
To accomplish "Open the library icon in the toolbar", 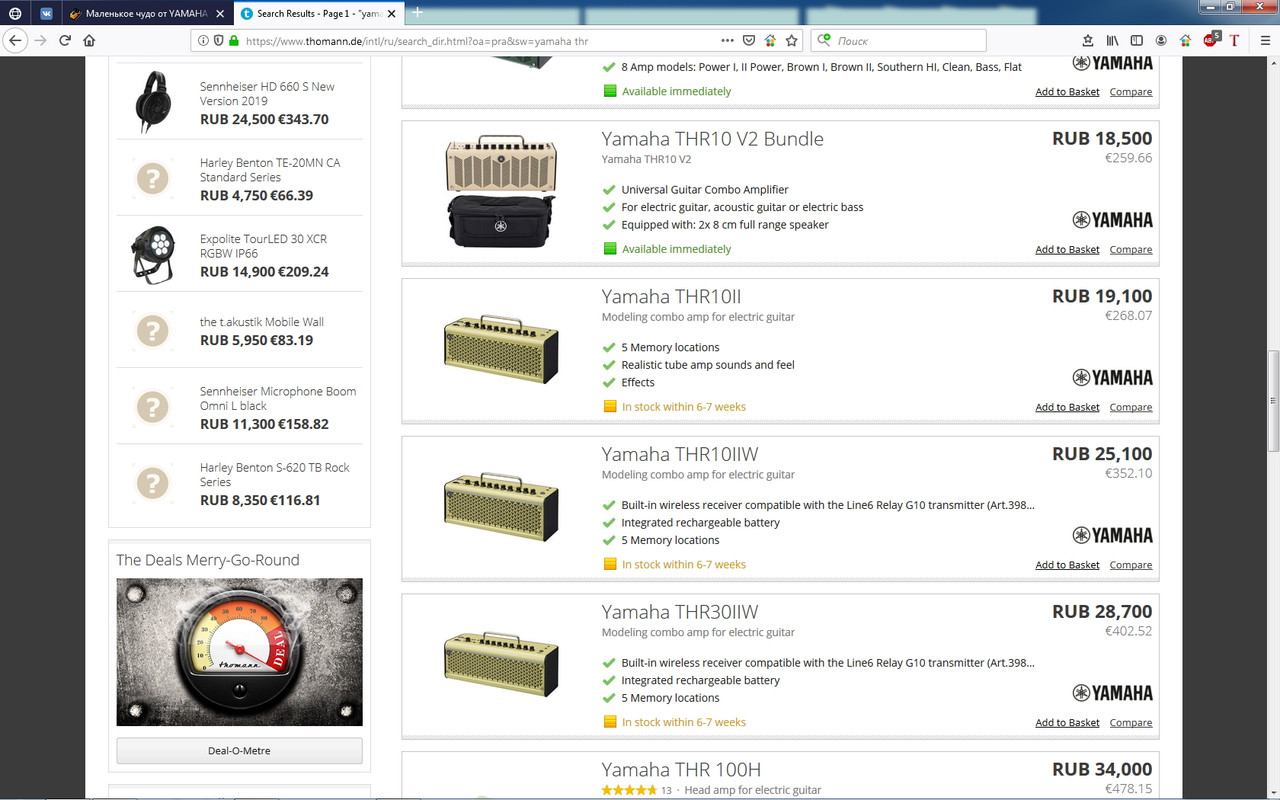I will tap(1112, 41).
